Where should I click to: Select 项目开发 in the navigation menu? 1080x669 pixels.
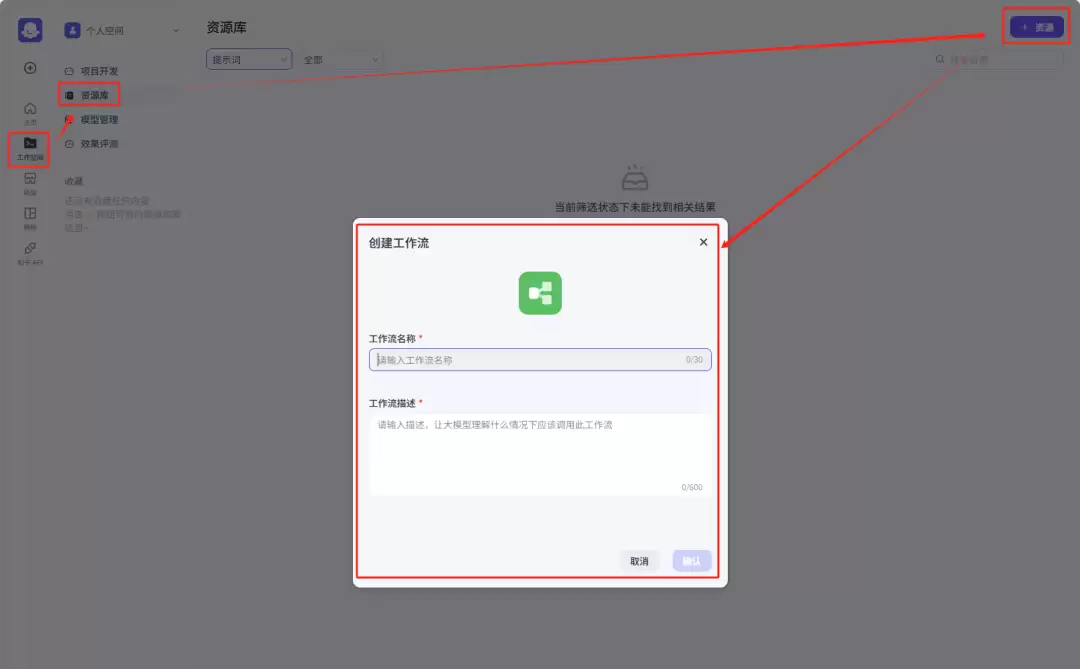coord(94,71)
